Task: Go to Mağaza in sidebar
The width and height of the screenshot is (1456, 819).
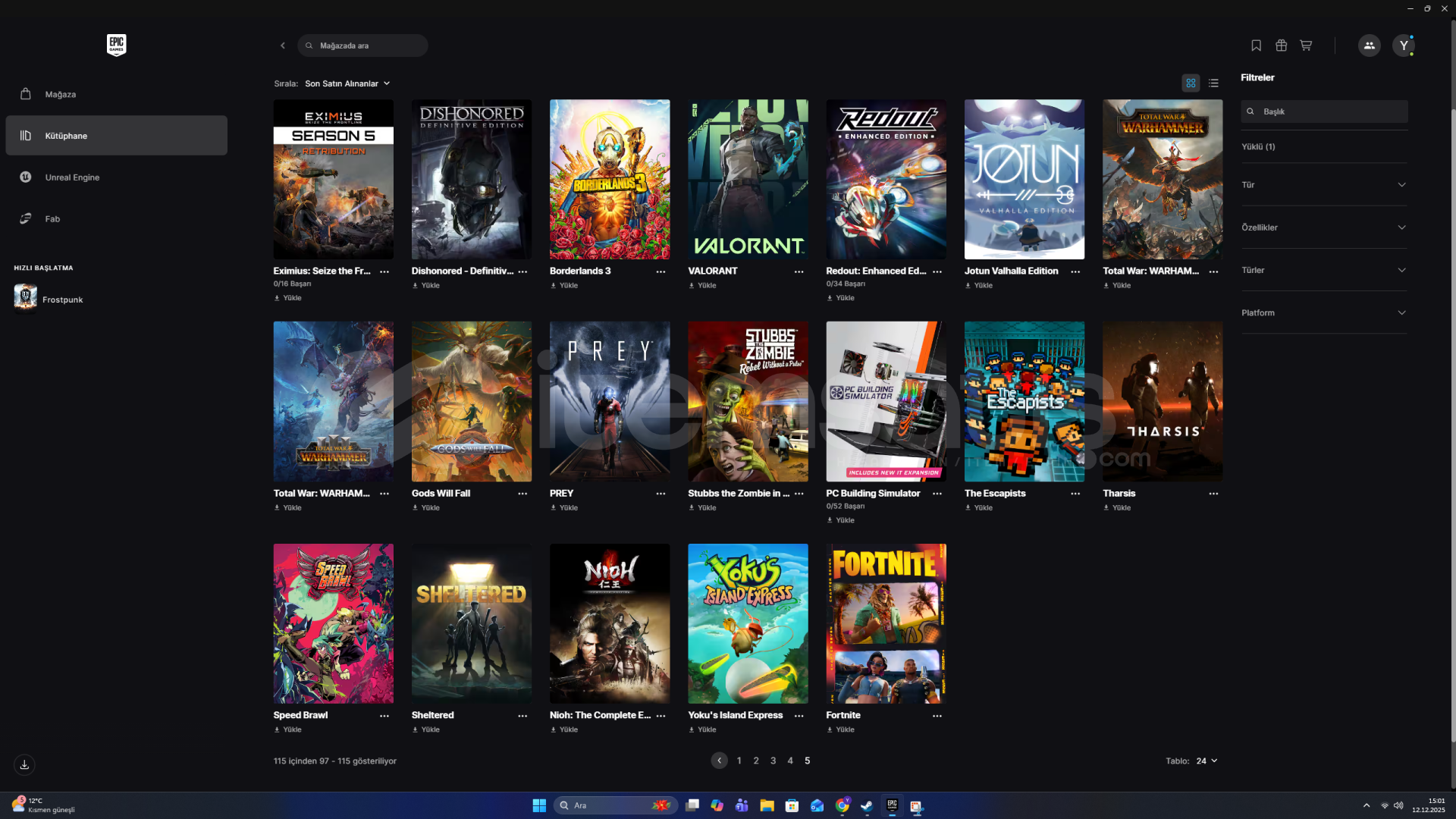Action: [x=61, y=94]
